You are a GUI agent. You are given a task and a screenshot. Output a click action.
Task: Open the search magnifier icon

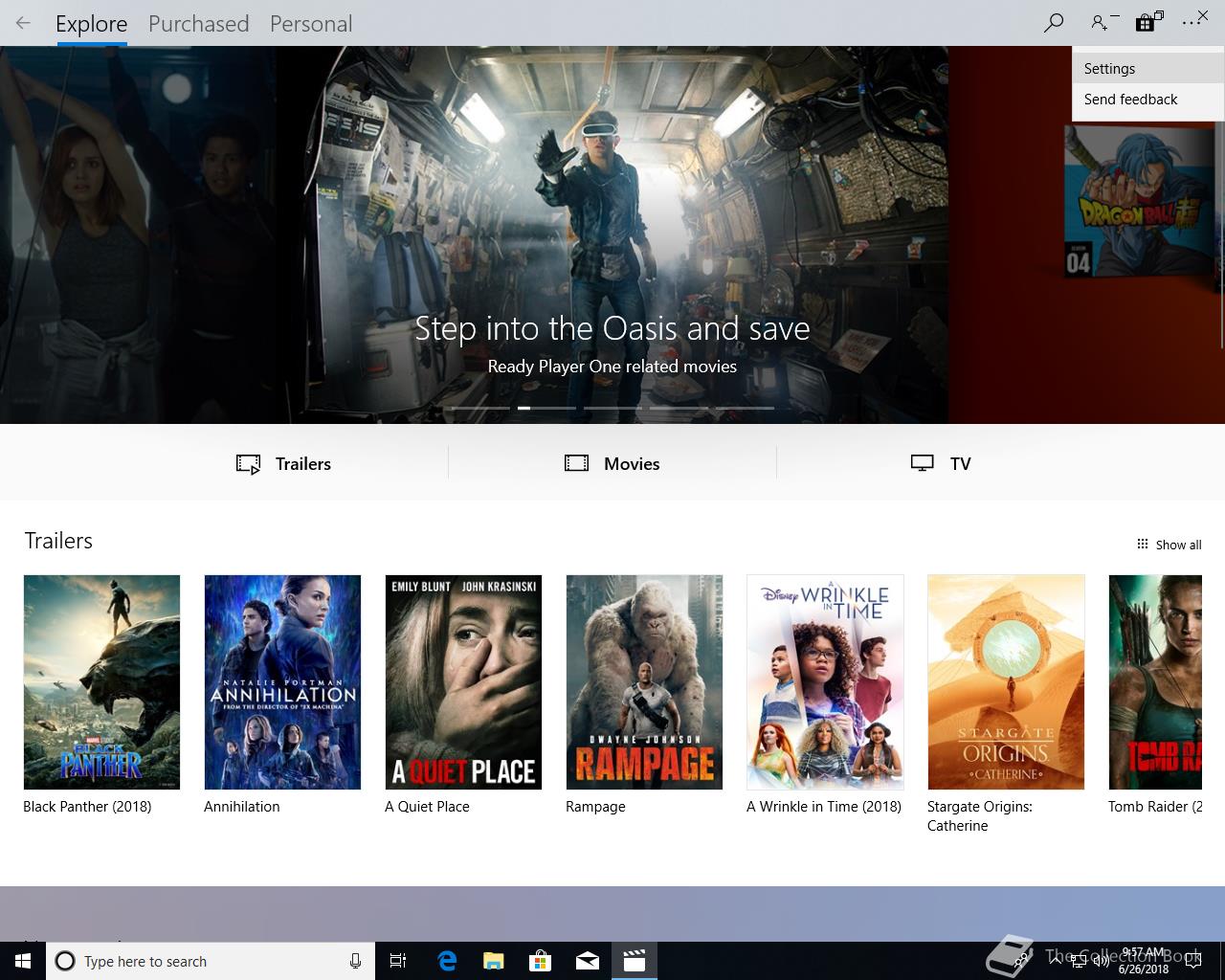pyautogui.click(x=1054, y=23)
